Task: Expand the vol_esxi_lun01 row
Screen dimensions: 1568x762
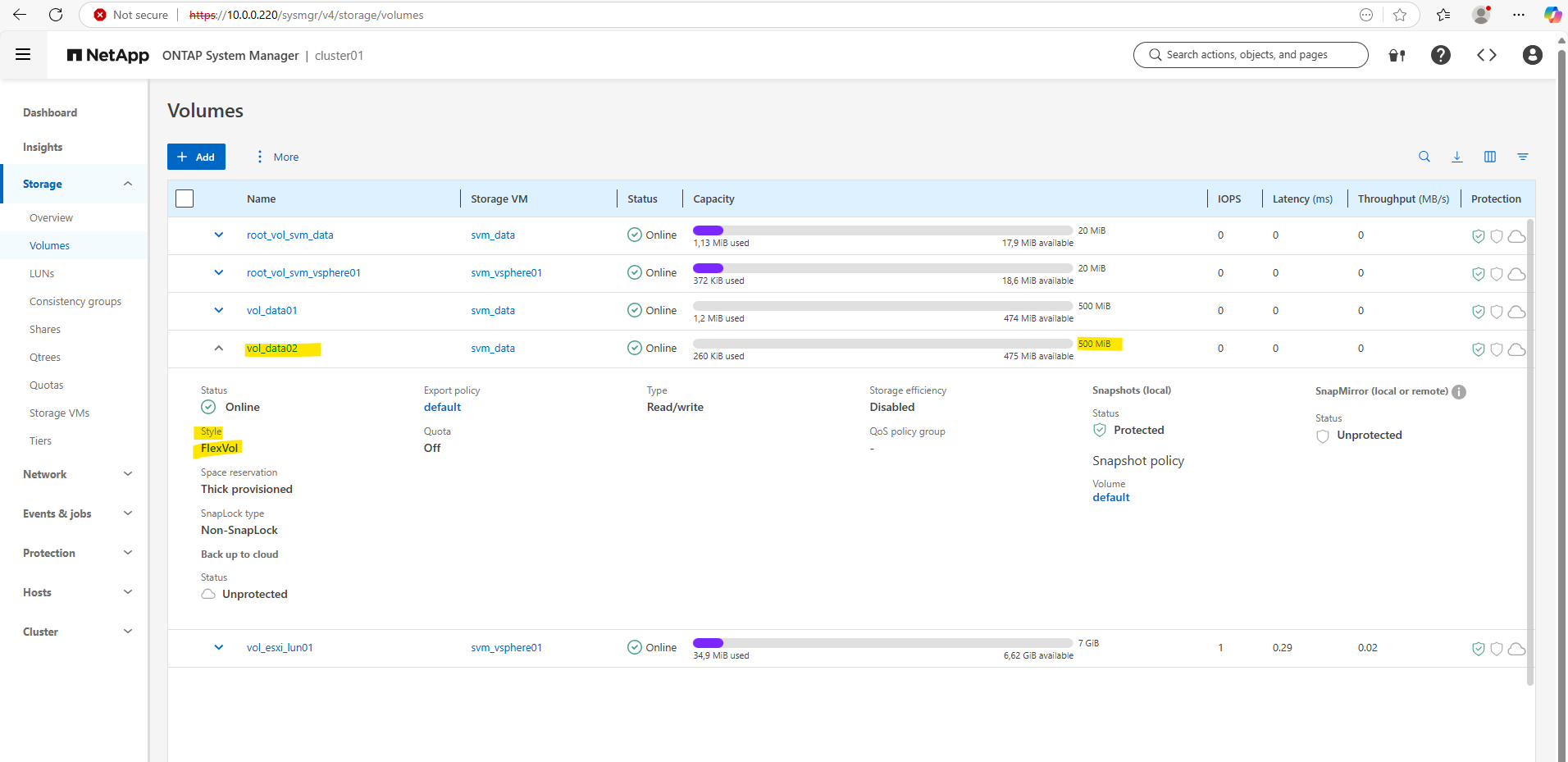Action: (x=219, y=647)
